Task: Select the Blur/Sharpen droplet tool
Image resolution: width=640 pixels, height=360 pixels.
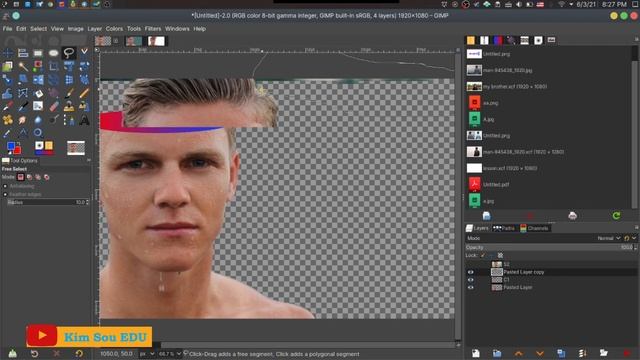Action: pos(38,120)
